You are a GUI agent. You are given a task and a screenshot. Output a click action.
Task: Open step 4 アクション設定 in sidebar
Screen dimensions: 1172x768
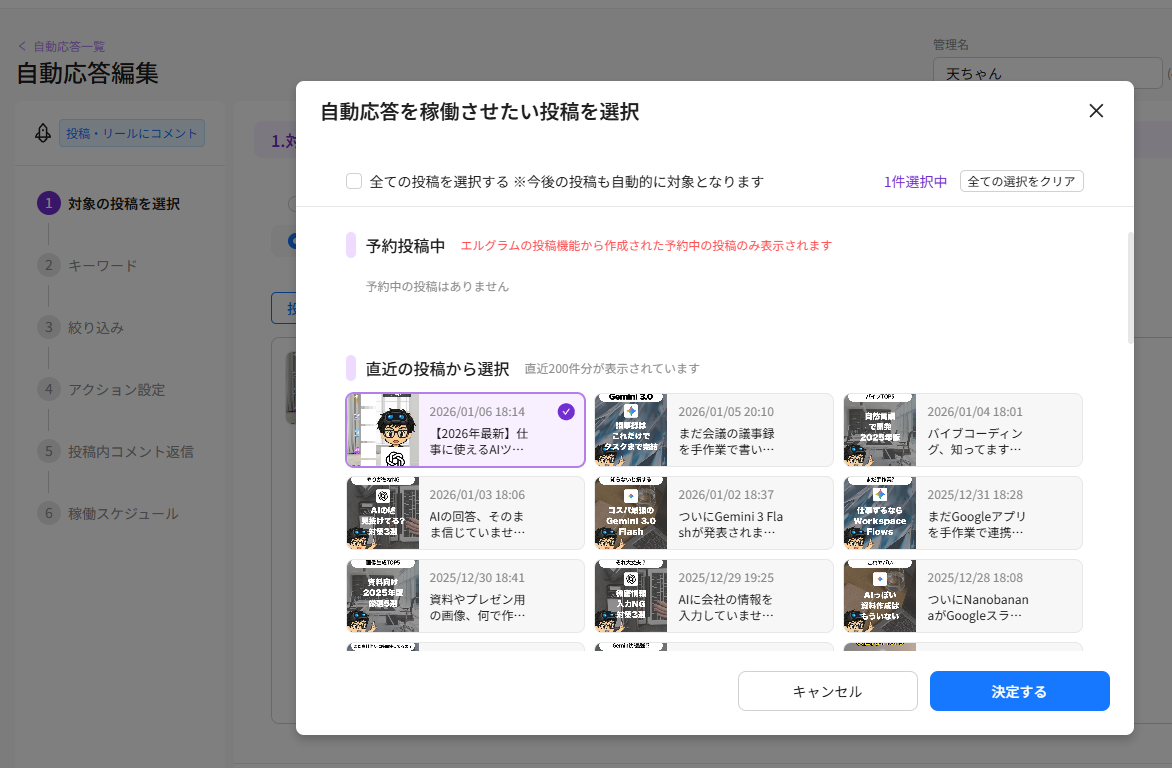[116, 390]
